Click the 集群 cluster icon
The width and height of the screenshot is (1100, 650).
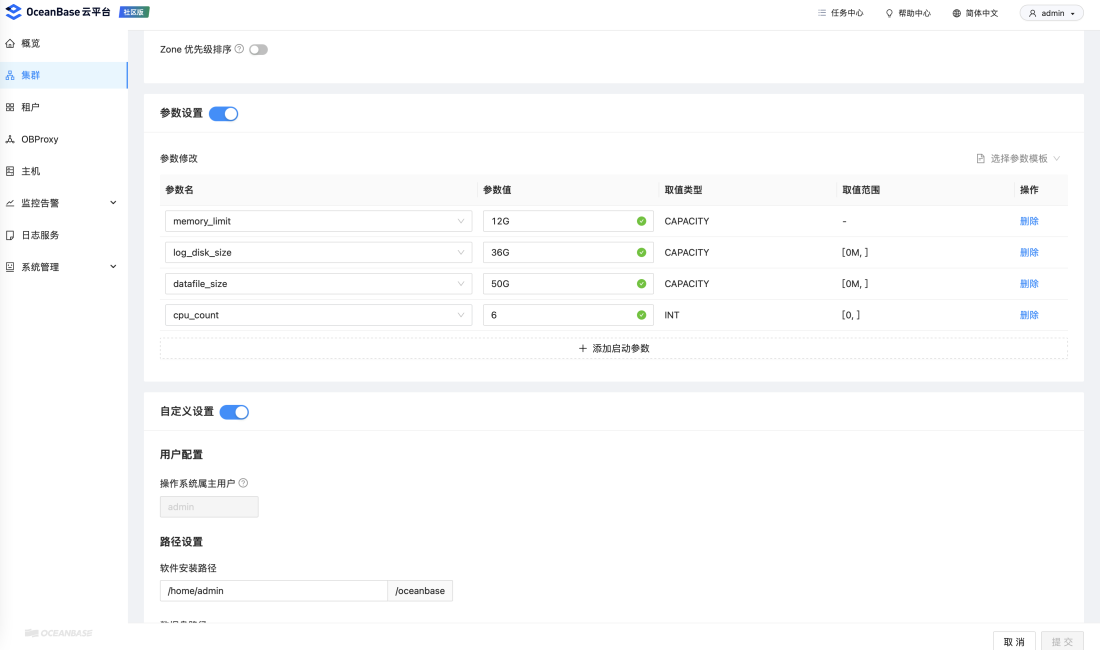point(10,75)
